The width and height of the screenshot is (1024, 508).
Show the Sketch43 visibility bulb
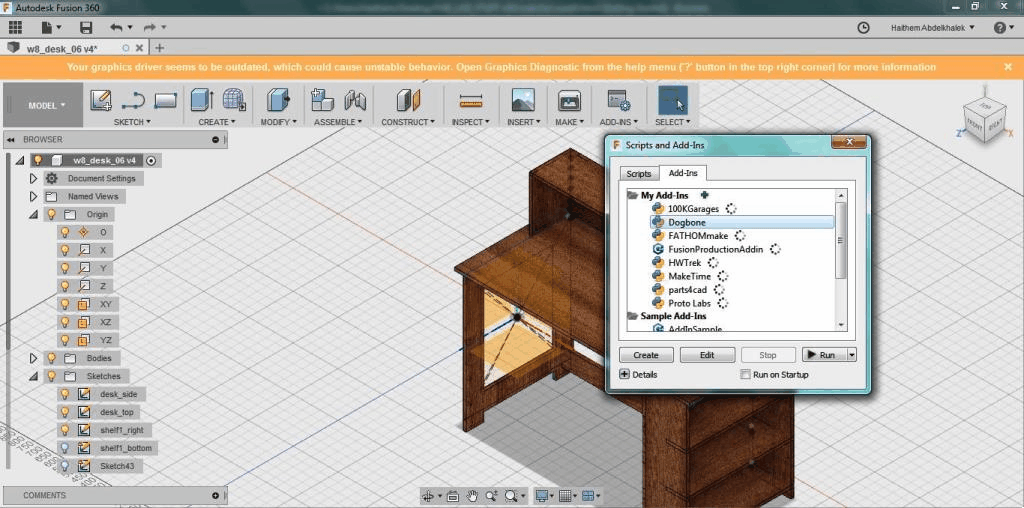[x=65, y=466]
